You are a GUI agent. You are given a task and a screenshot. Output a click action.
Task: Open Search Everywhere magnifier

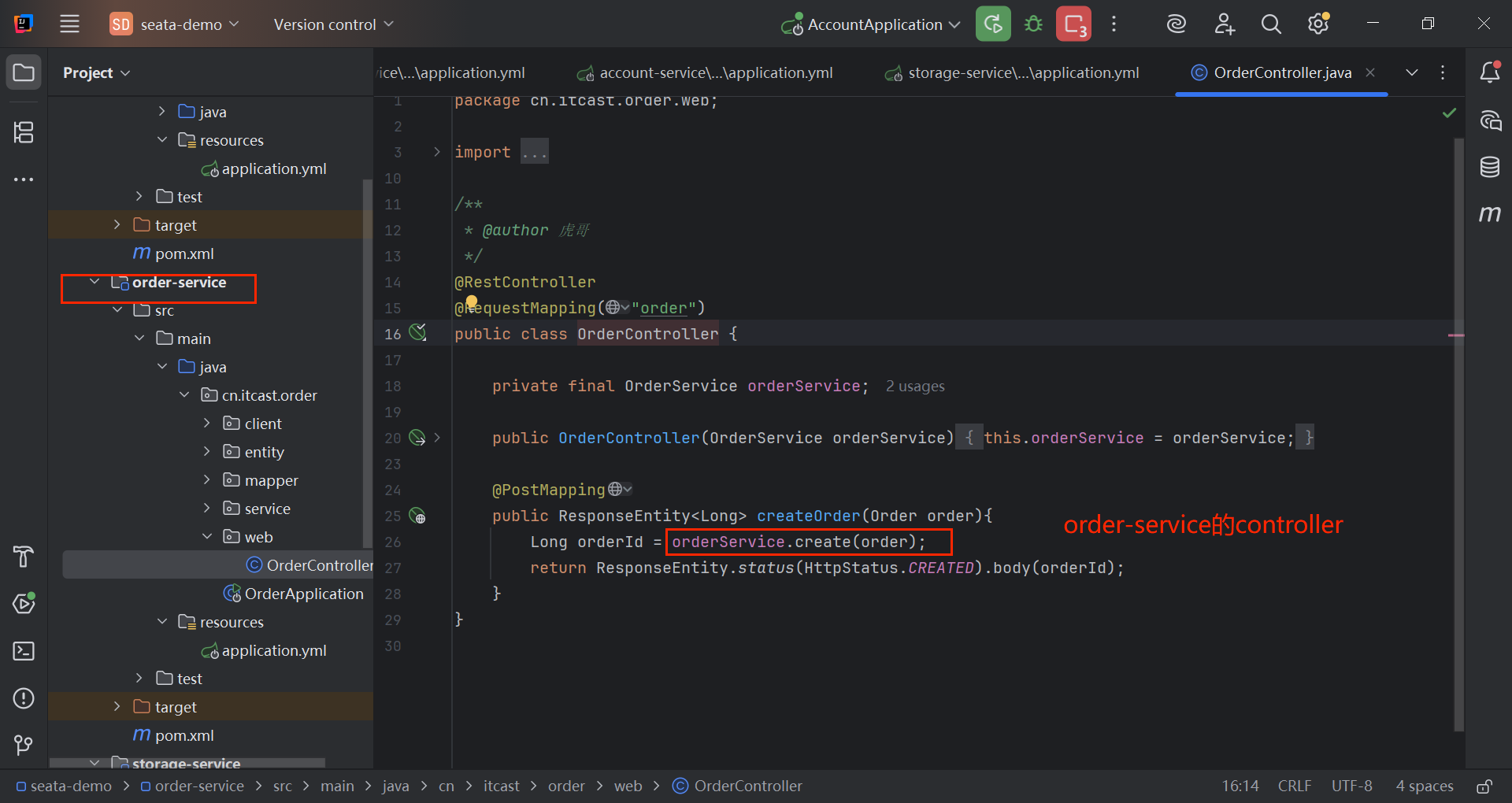tap(1271, 24)
